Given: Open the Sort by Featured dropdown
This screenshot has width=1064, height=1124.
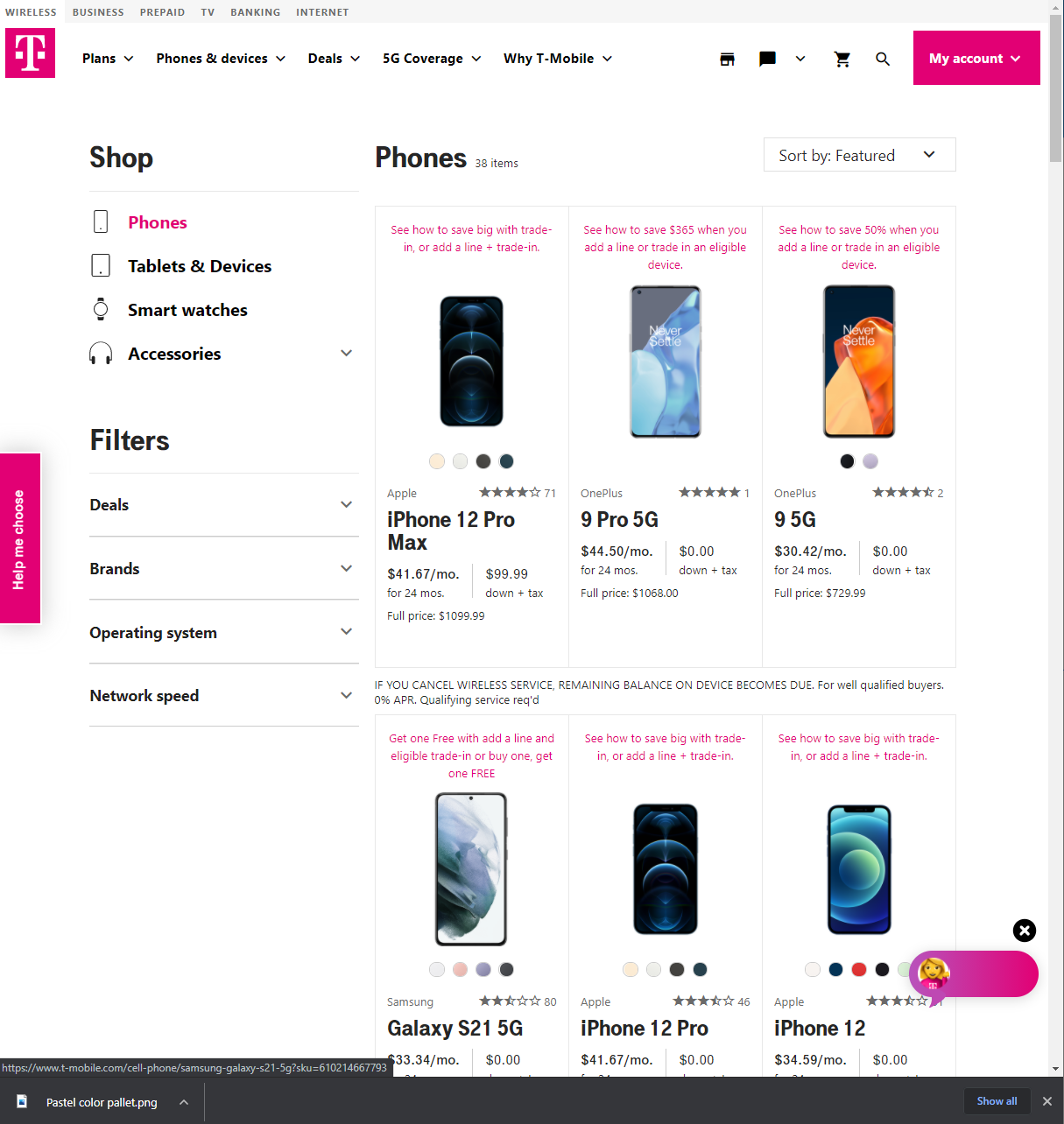Looking at the screenshot, I should (859, 155).
